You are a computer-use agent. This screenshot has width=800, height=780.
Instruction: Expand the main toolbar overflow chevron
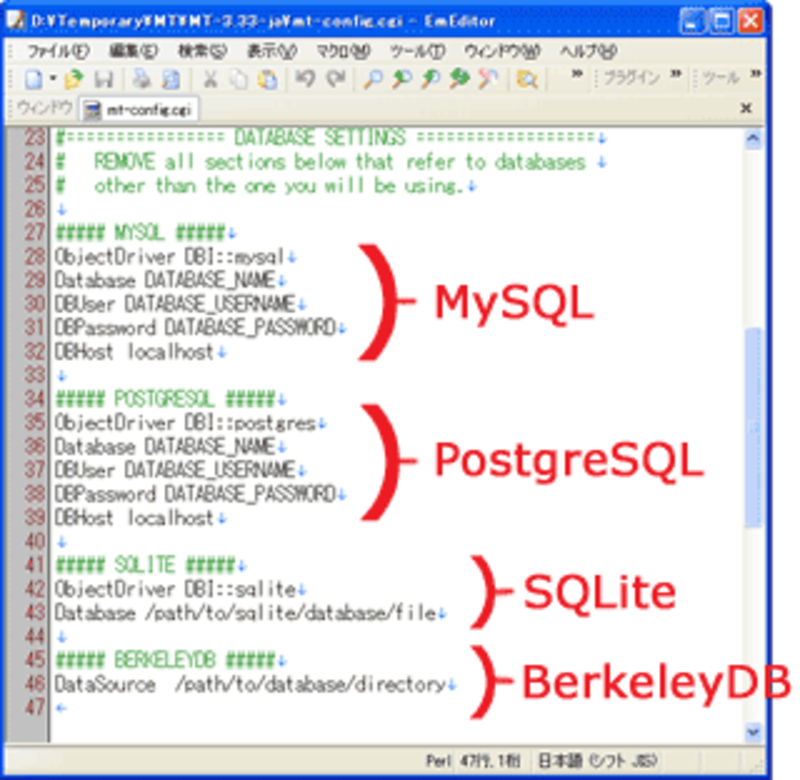577,74
